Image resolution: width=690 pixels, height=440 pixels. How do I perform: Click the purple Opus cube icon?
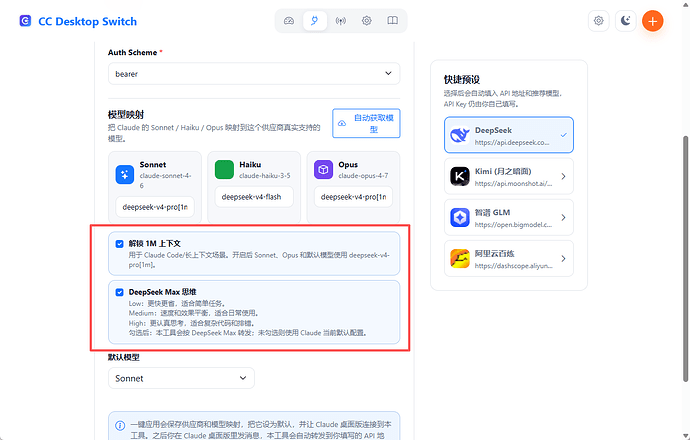pyautogui.click(x=323, y=170)
